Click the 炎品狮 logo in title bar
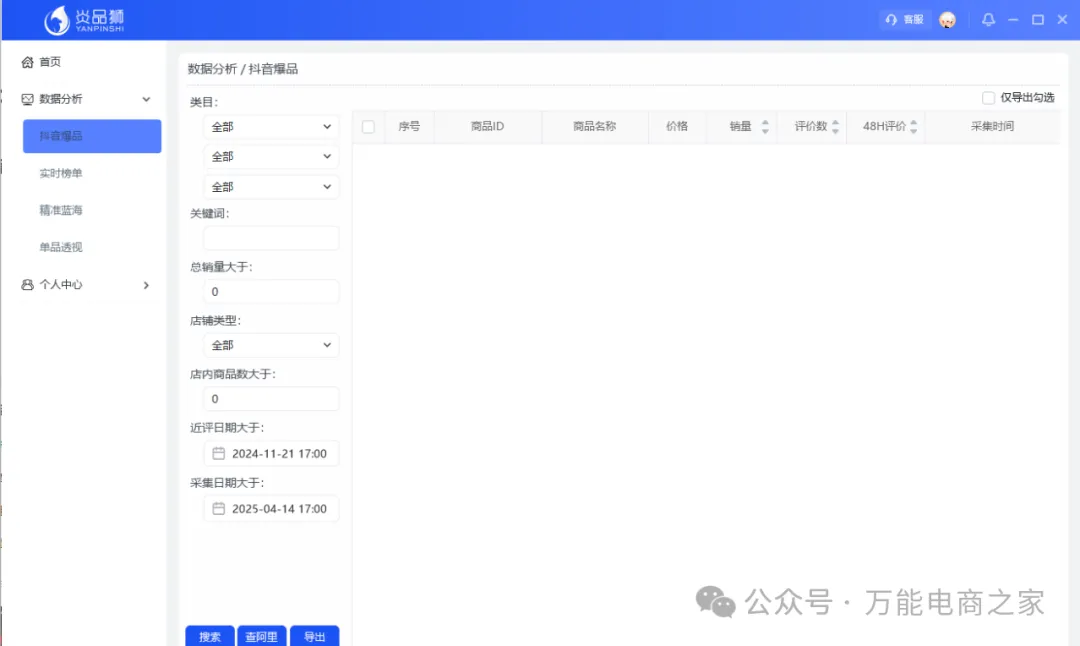The width and height of the screenshot is (1080, 646). coord(85,20)
